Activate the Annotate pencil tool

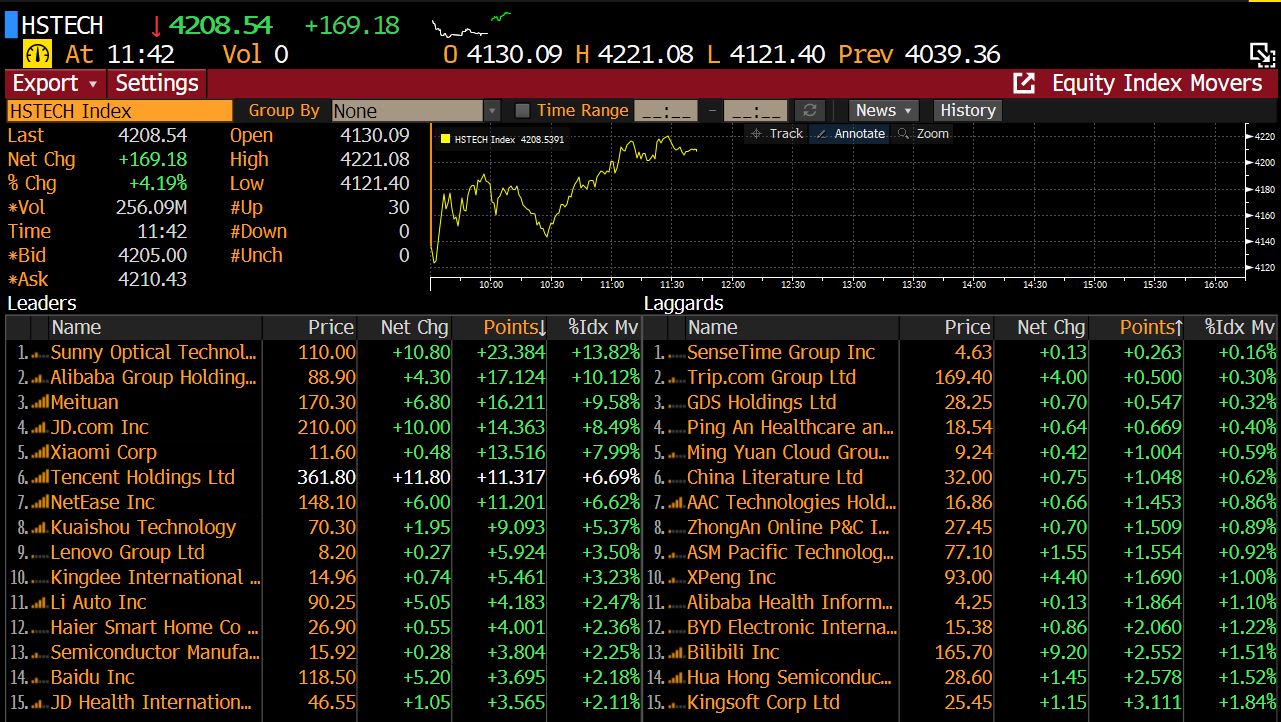point(849,133)
